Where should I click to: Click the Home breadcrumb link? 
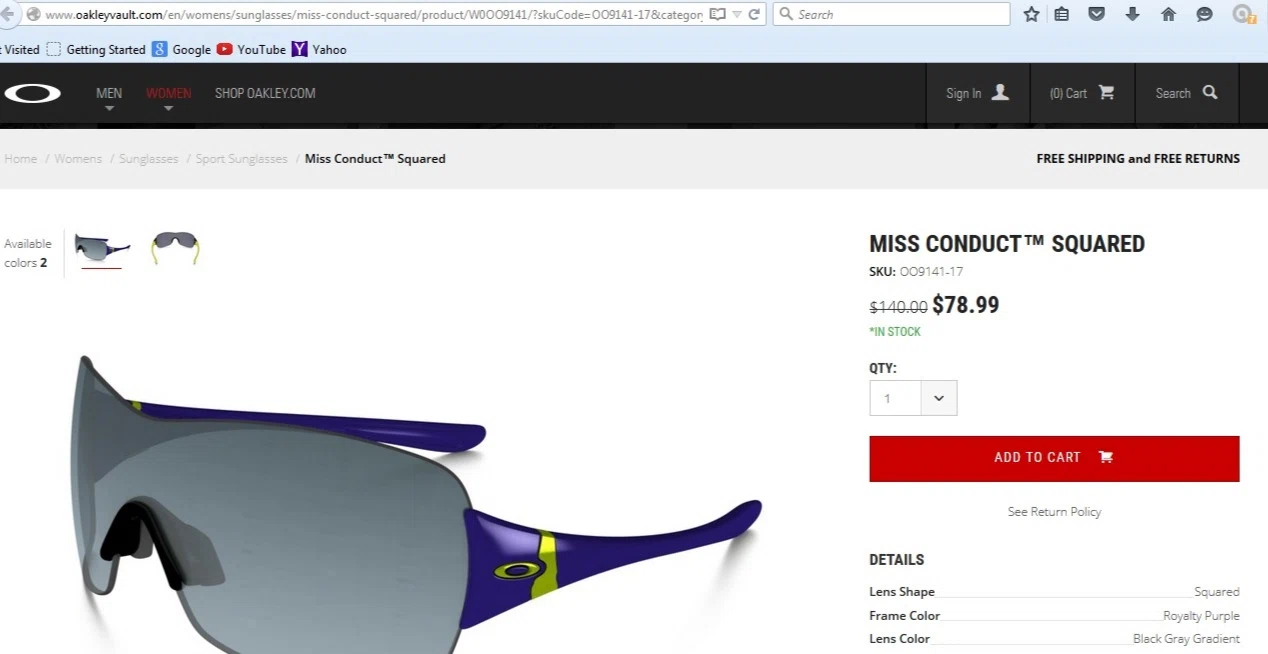20,158
